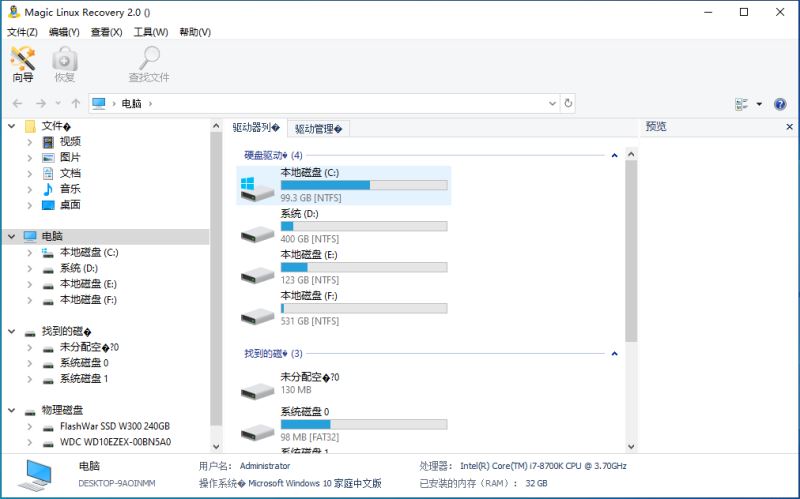Switch to the 驱动器列 tab
The image size is (800, 499).
(256, 128)
